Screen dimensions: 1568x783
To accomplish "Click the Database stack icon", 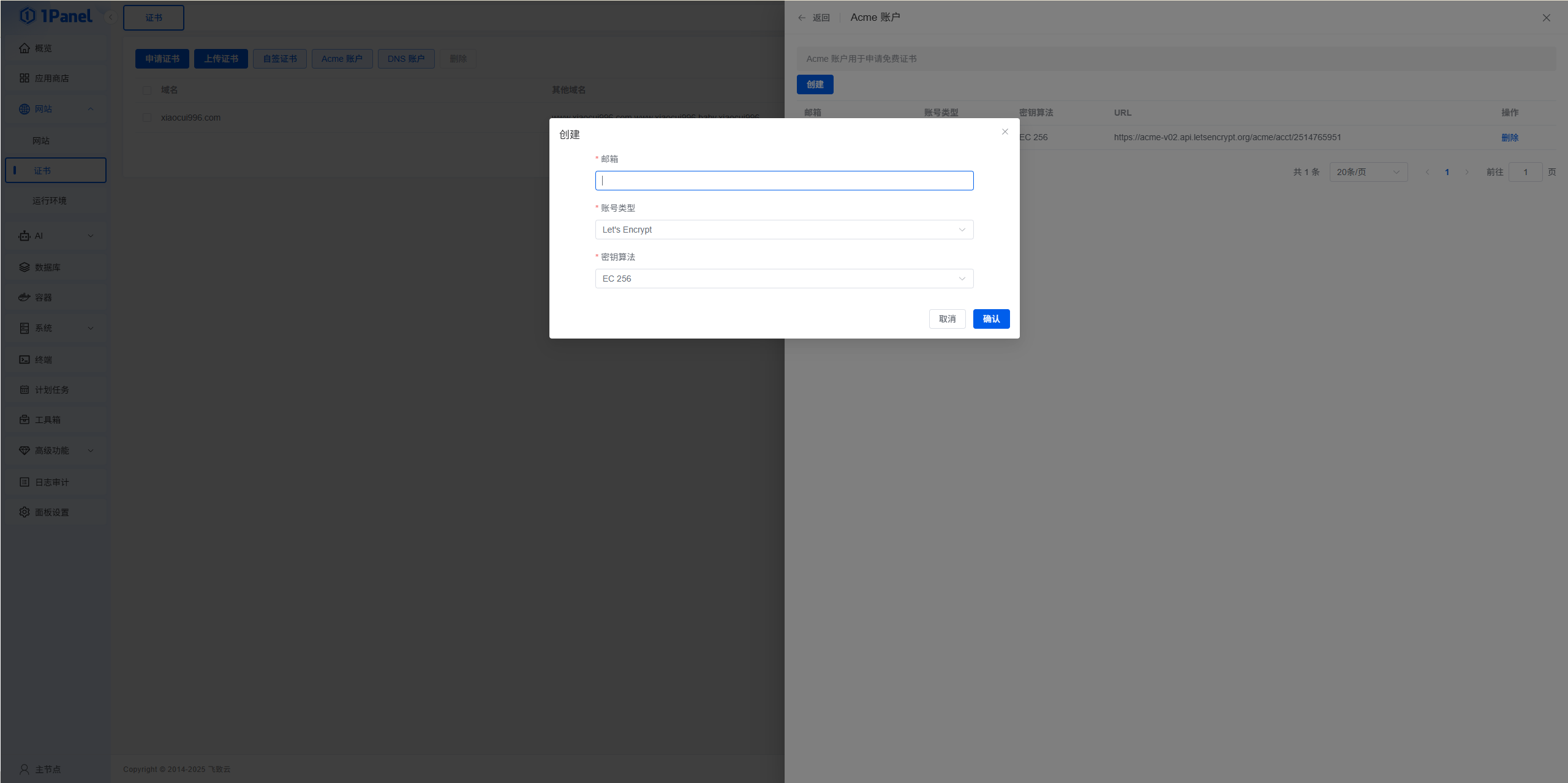I will tap(24, 268).
